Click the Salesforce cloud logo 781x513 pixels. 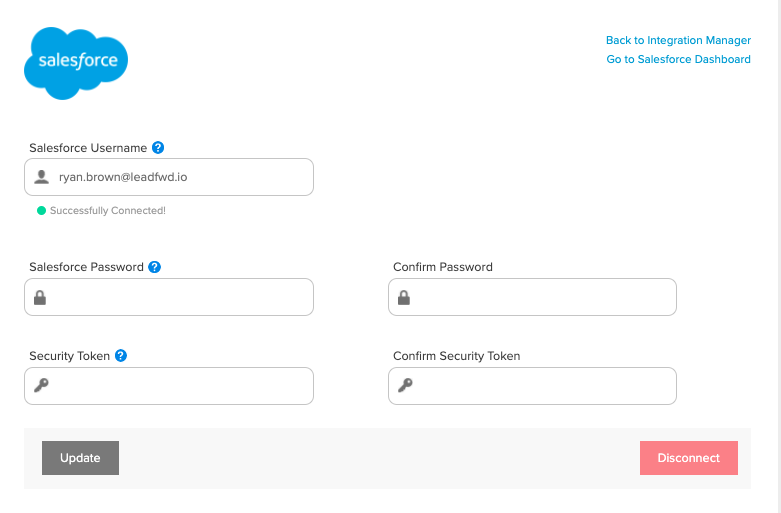(76, 63)
